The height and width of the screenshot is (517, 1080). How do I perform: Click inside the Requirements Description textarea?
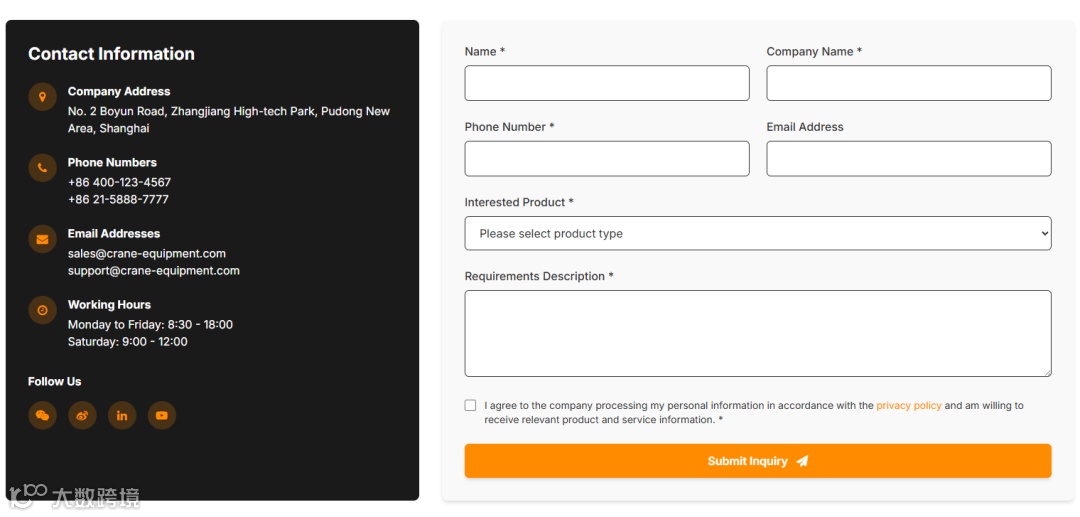(757, 333)
